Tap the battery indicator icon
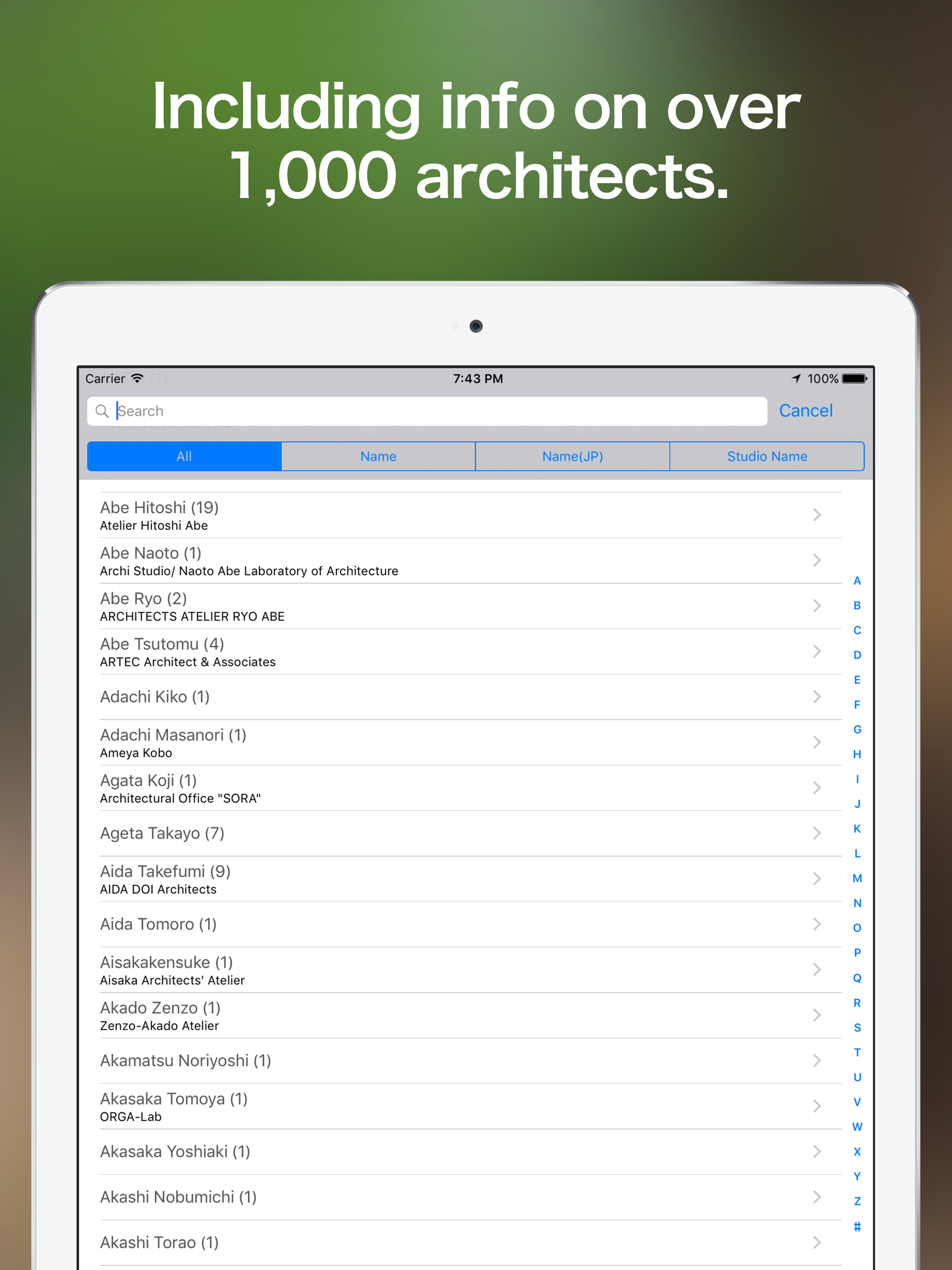952x1270 pixels. click(x=854, y=378)
